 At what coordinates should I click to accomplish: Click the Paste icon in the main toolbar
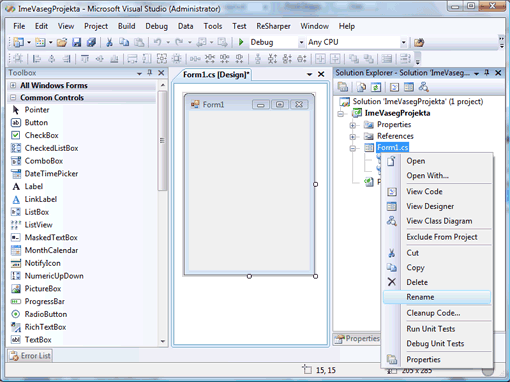[x=139, y=42]
